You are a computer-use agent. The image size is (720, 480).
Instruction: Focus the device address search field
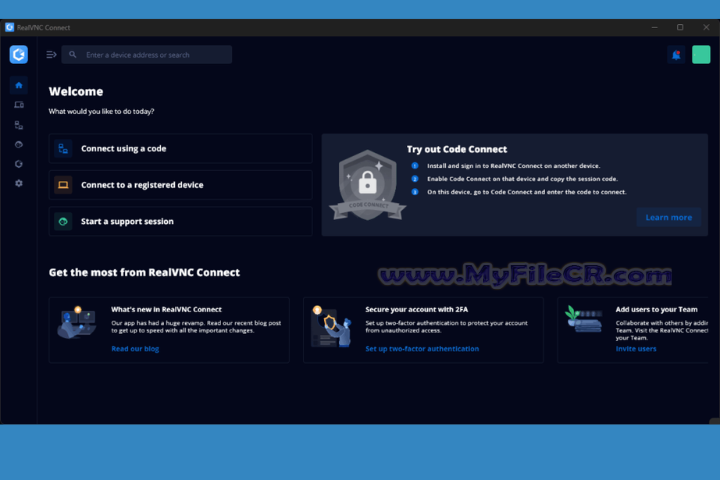pos(146,55)
